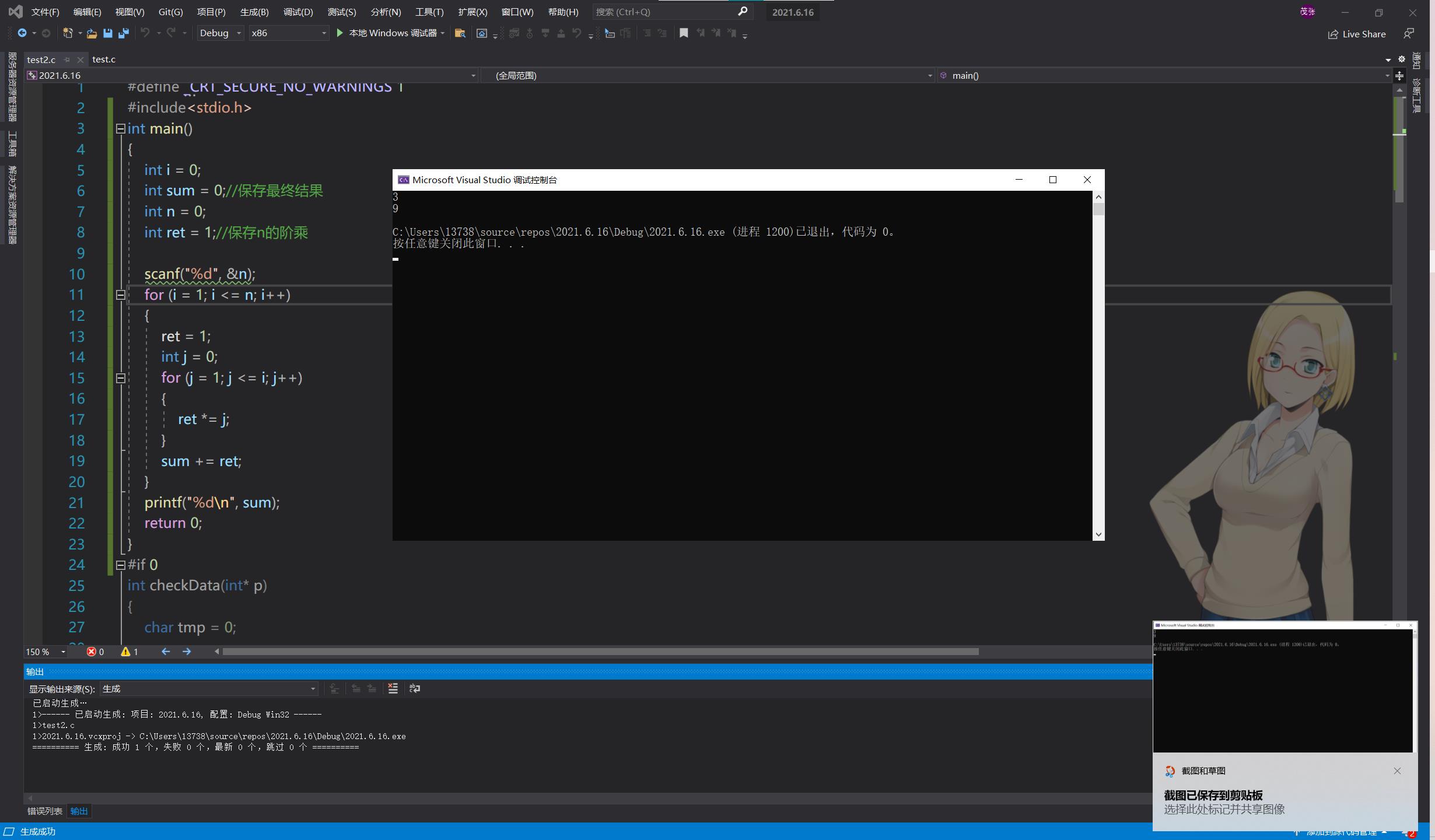Click the split editor icon above the scrollbar

pyautogui.click(x=1399, y=76)
